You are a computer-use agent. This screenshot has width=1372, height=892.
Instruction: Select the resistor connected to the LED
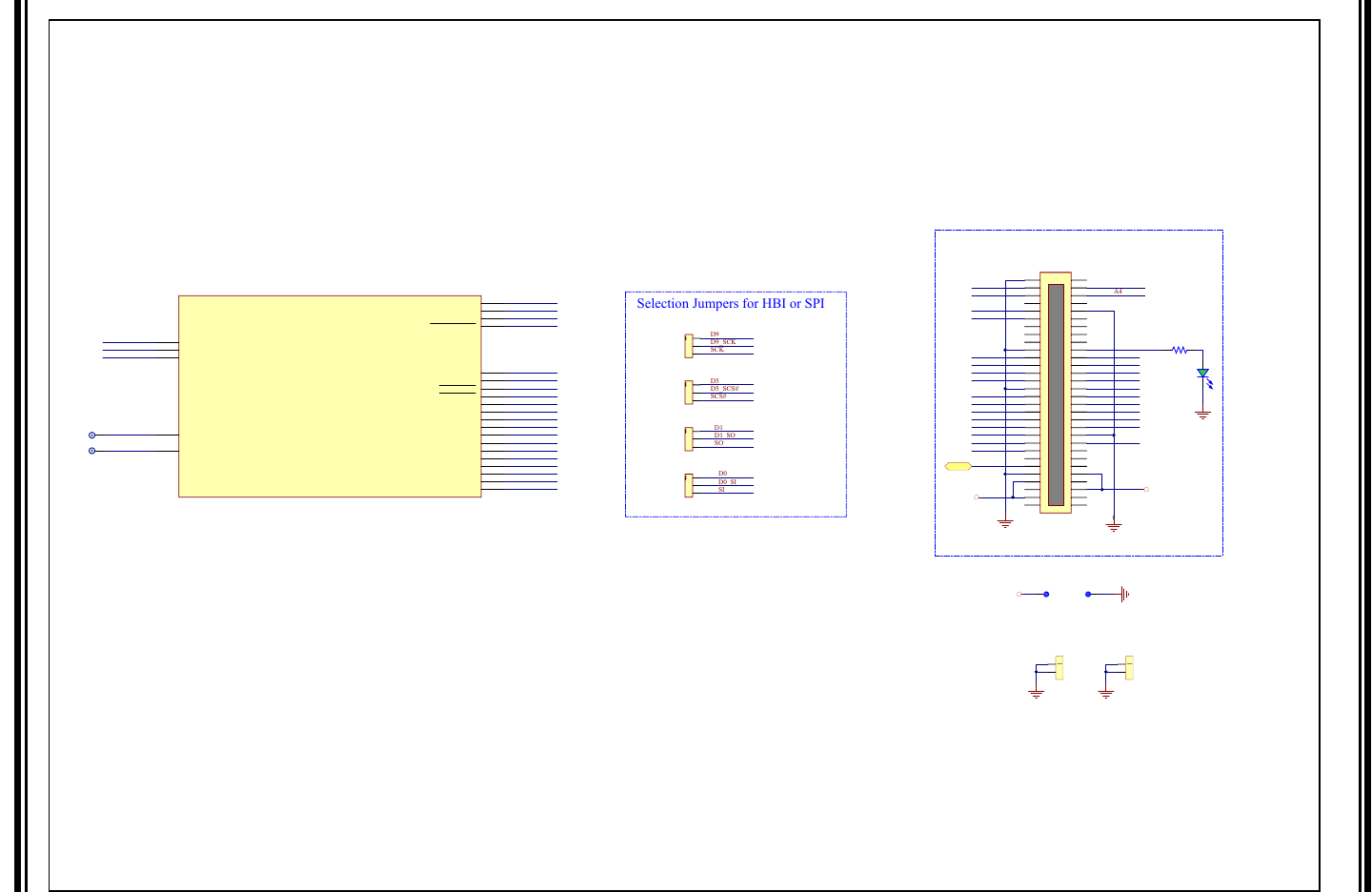point(1180,350)
